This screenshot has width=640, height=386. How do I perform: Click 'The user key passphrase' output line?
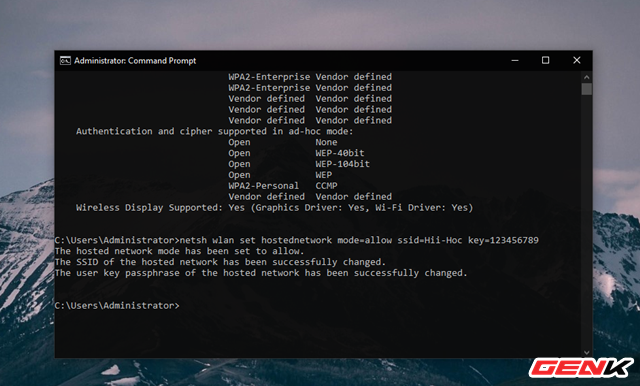coord(261,273)
